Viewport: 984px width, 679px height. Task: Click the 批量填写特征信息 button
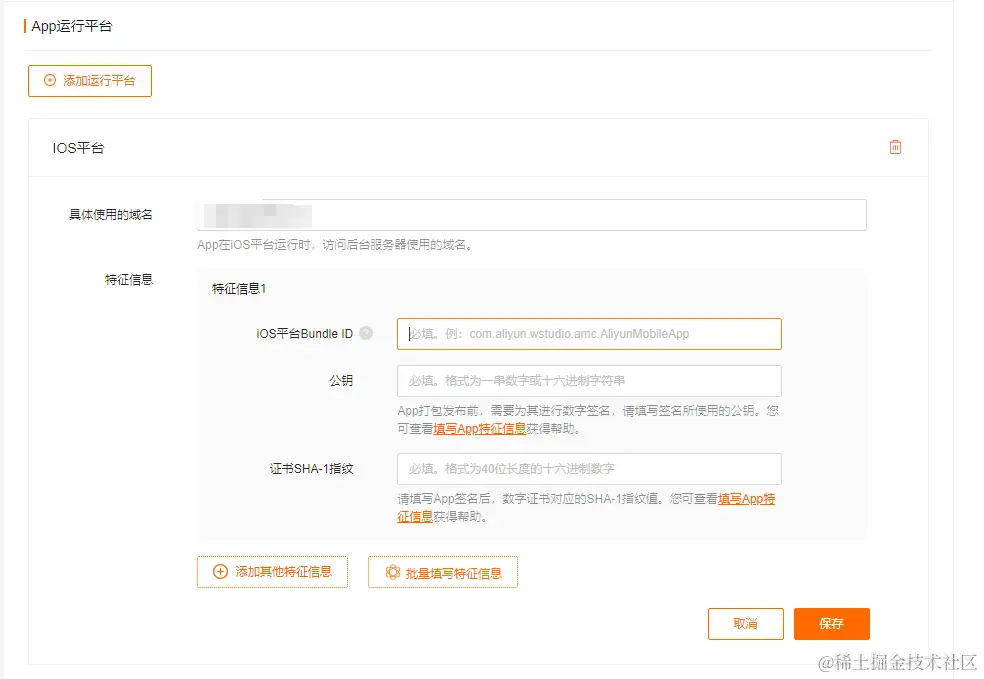click(443, 572)
